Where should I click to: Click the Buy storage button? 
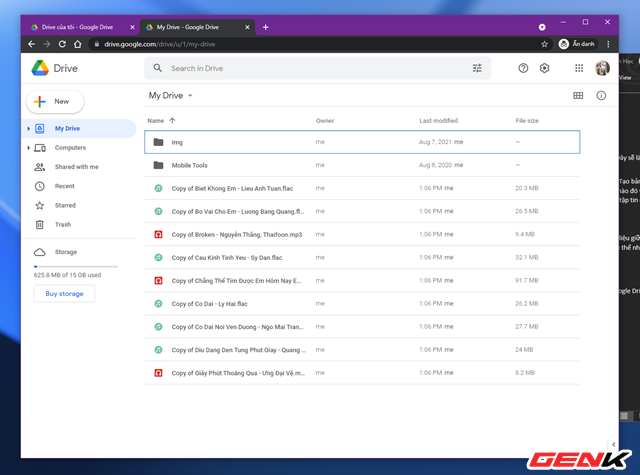64,293
